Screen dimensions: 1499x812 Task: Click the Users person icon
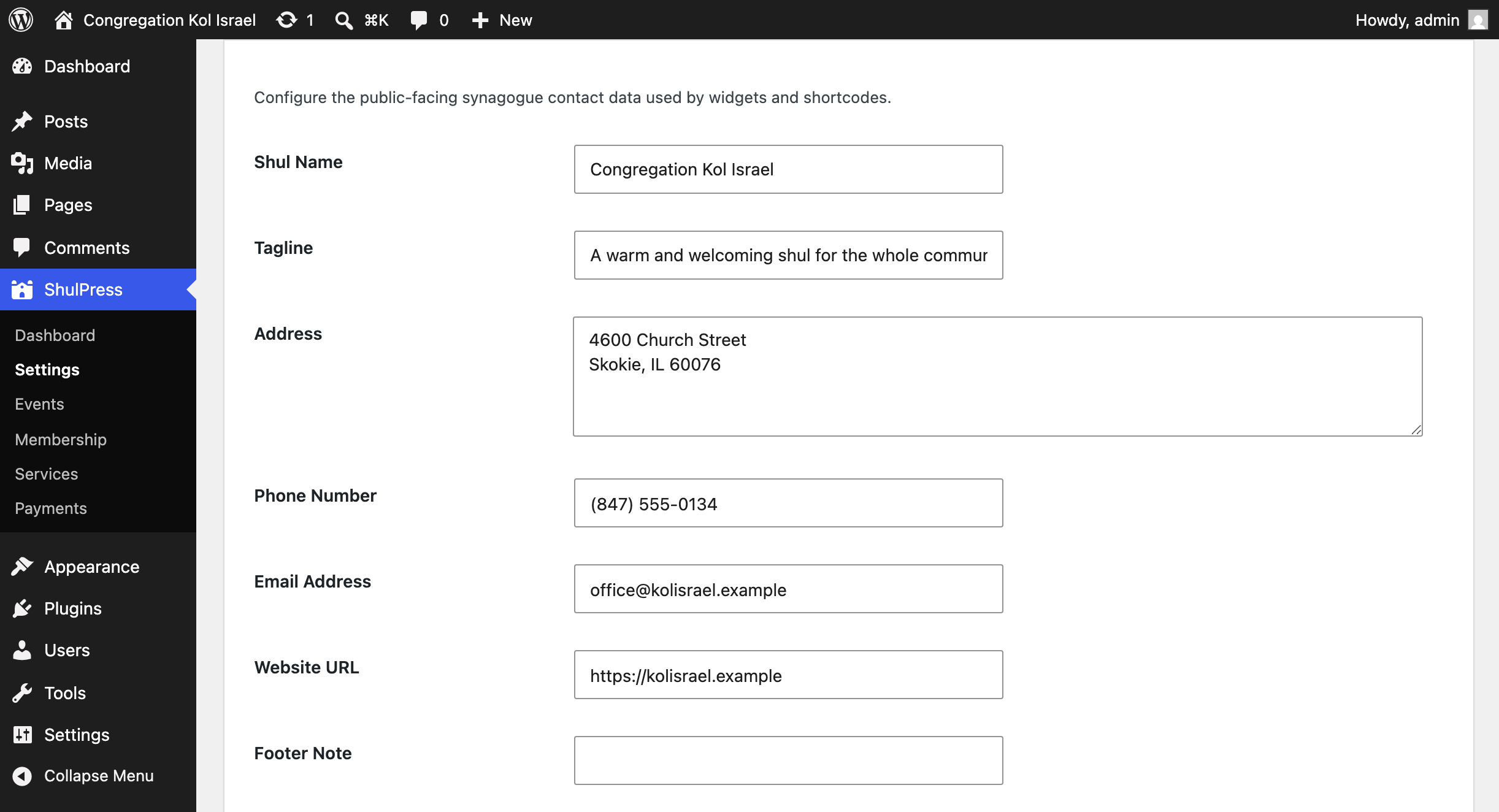pyautogui.click(x=22, y=650)
